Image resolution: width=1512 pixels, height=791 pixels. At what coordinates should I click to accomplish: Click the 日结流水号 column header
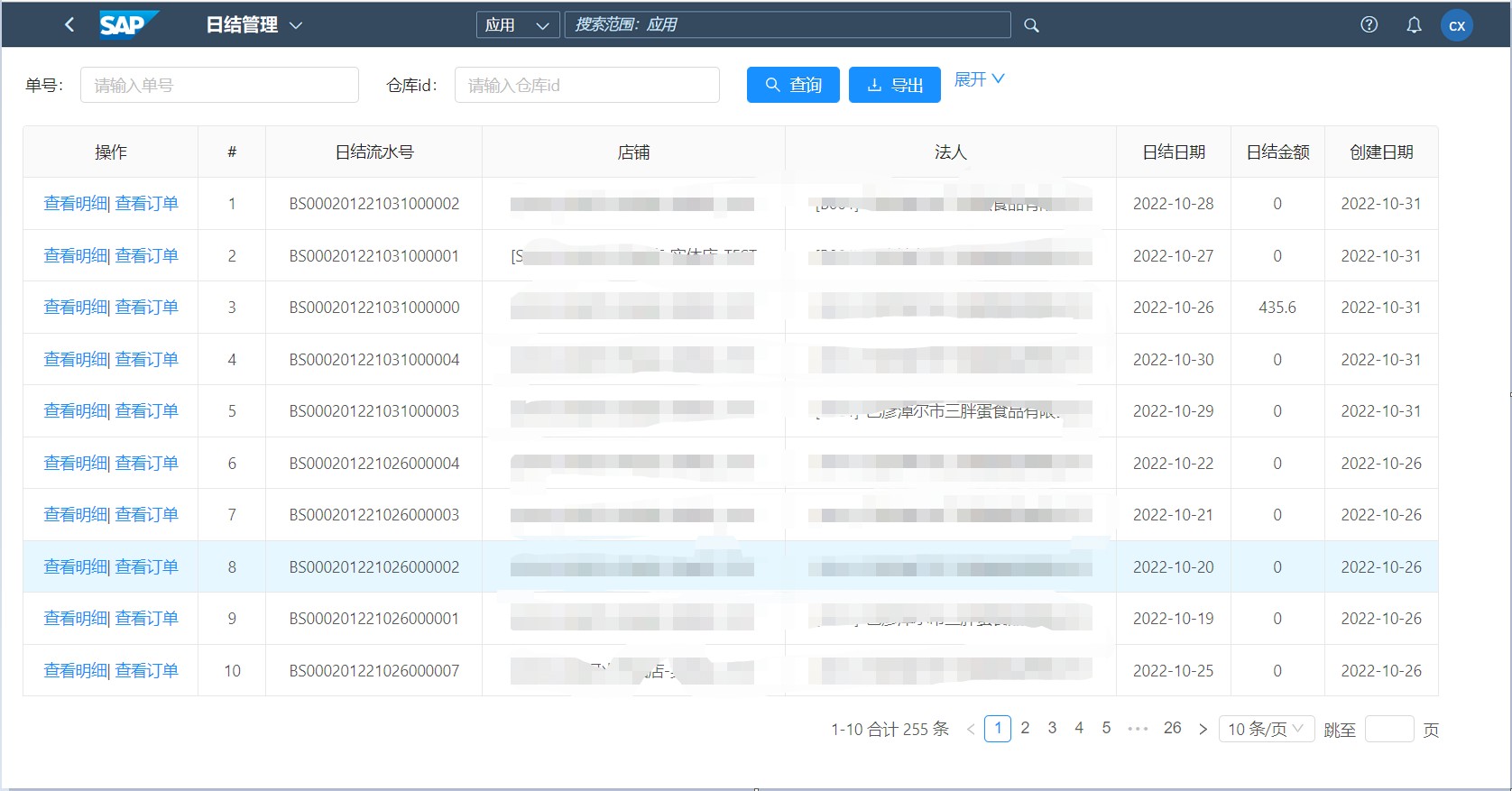coord(374,152)
